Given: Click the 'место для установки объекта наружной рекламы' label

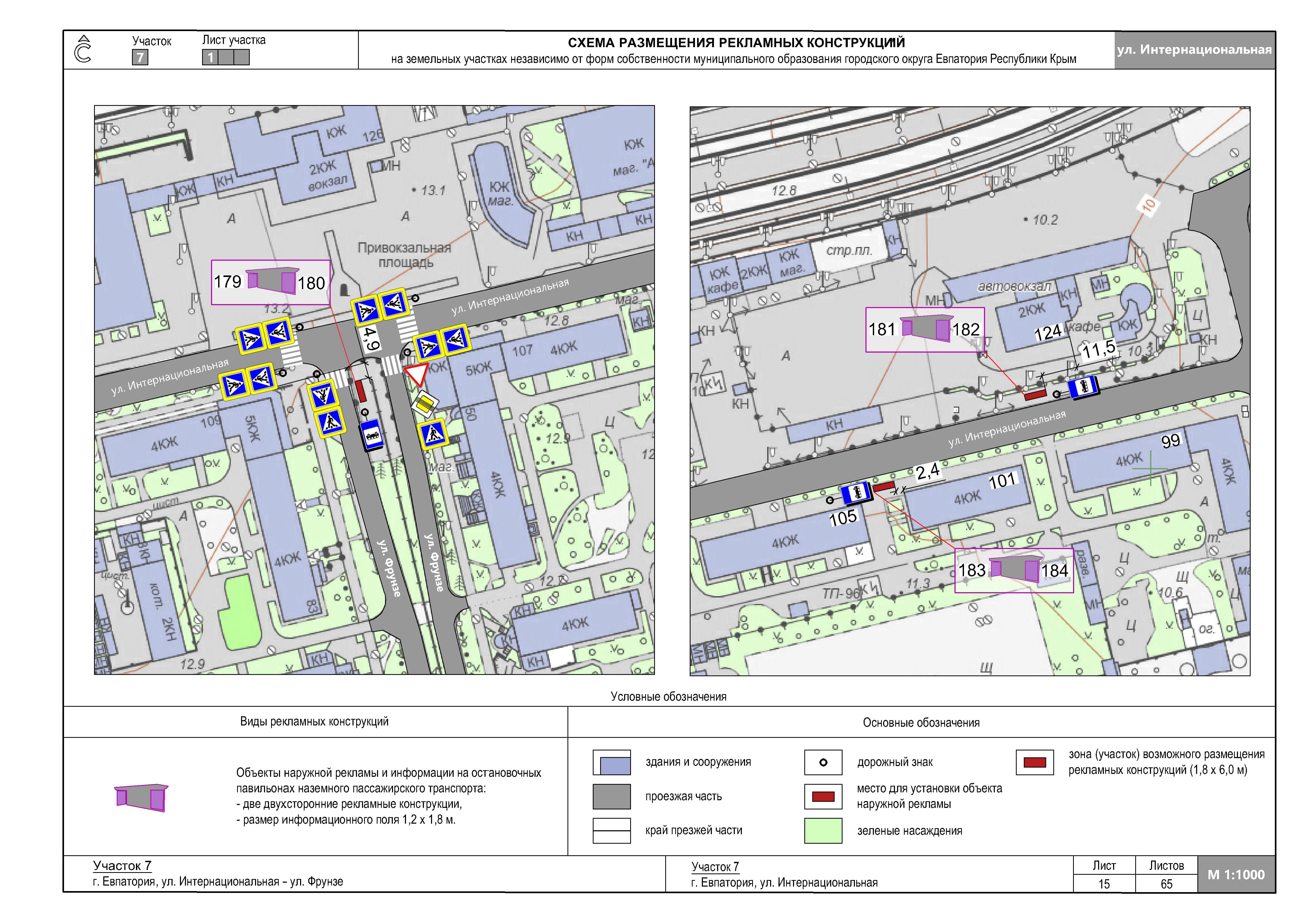Looking at the screenshot, I should tap(929, 797).
